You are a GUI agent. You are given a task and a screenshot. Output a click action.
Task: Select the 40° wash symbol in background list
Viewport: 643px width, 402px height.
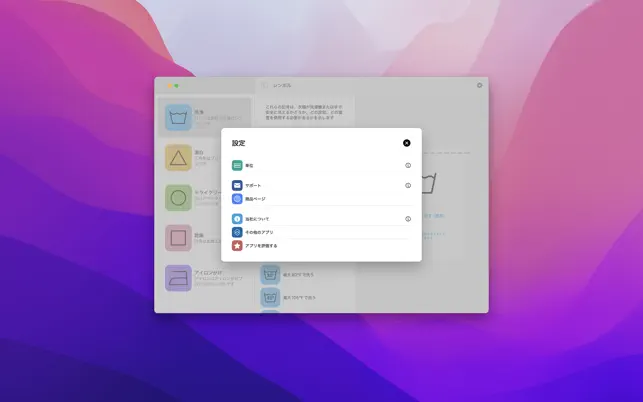point(270,297)
